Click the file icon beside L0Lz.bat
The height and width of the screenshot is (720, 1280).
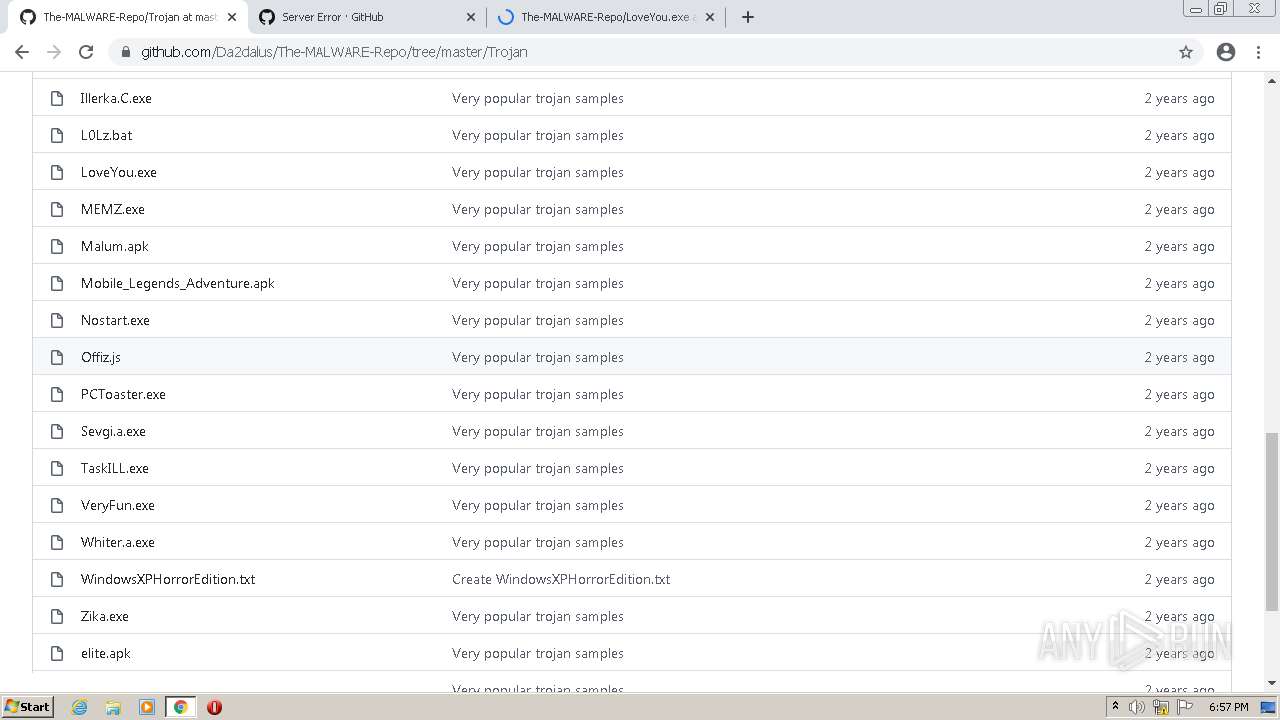click(57, 135)
